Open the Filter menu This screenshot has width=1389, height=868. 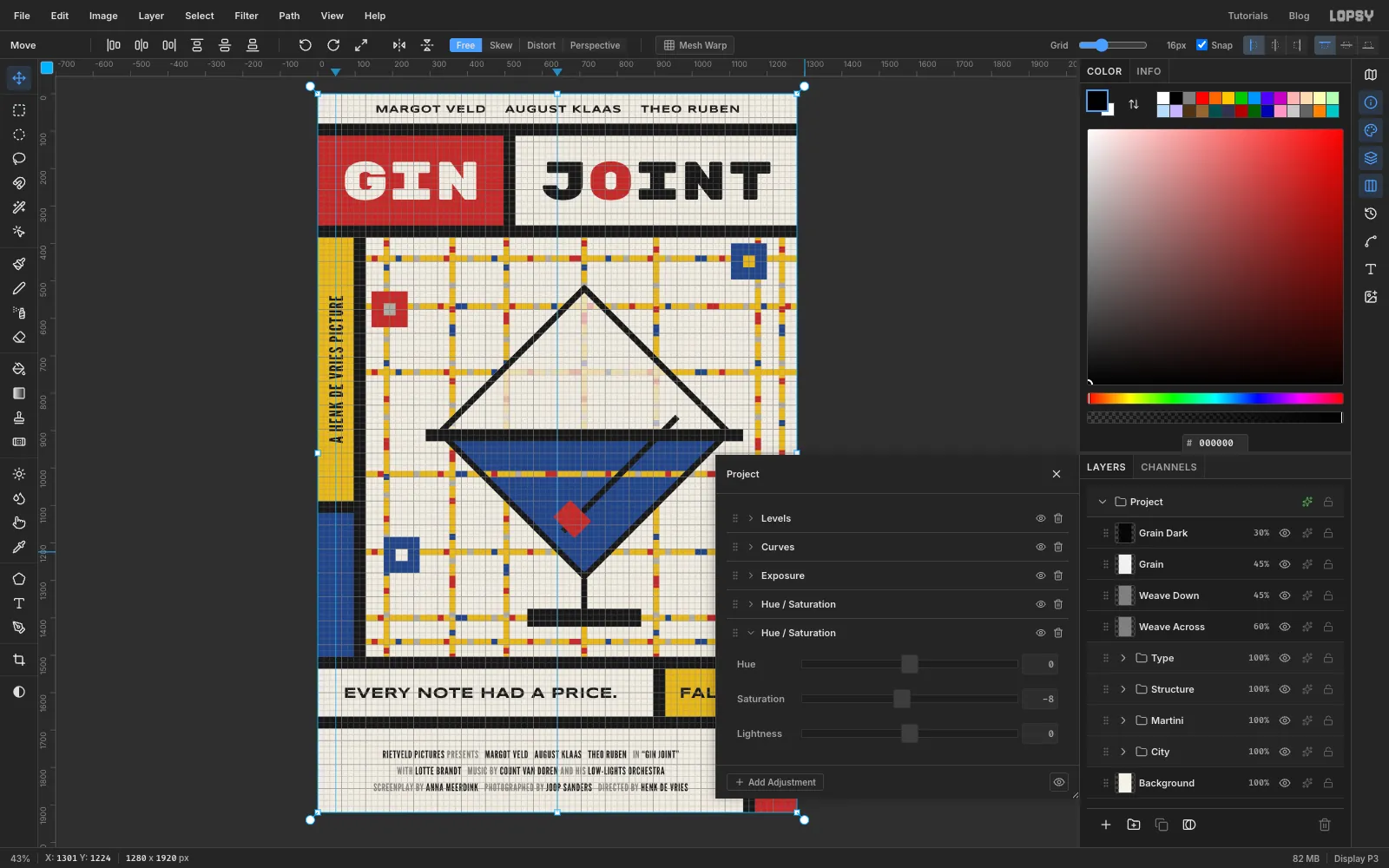click(x=247, y=16)
